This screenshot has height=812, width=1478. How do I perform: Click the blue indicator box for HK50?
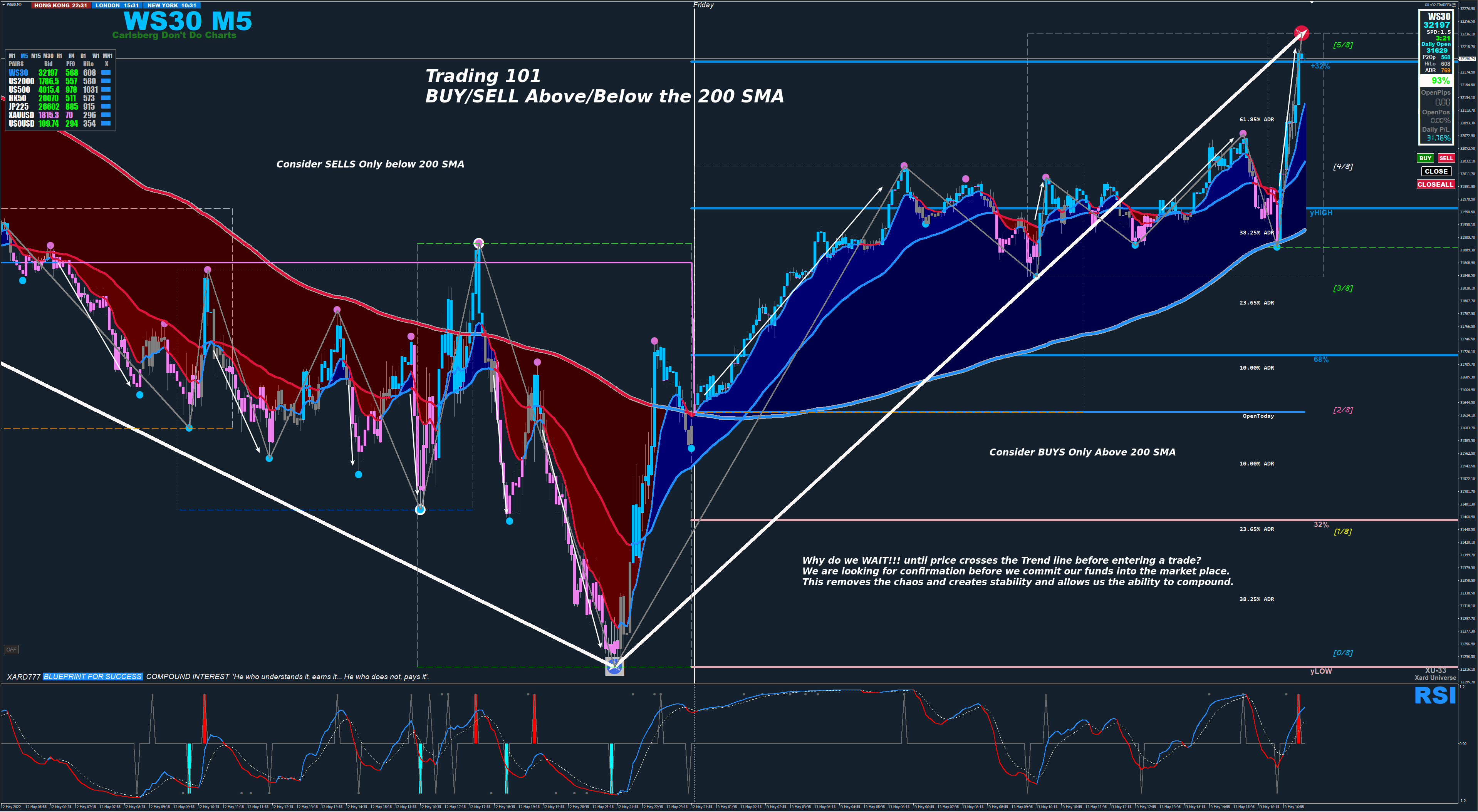pos(106,98)
